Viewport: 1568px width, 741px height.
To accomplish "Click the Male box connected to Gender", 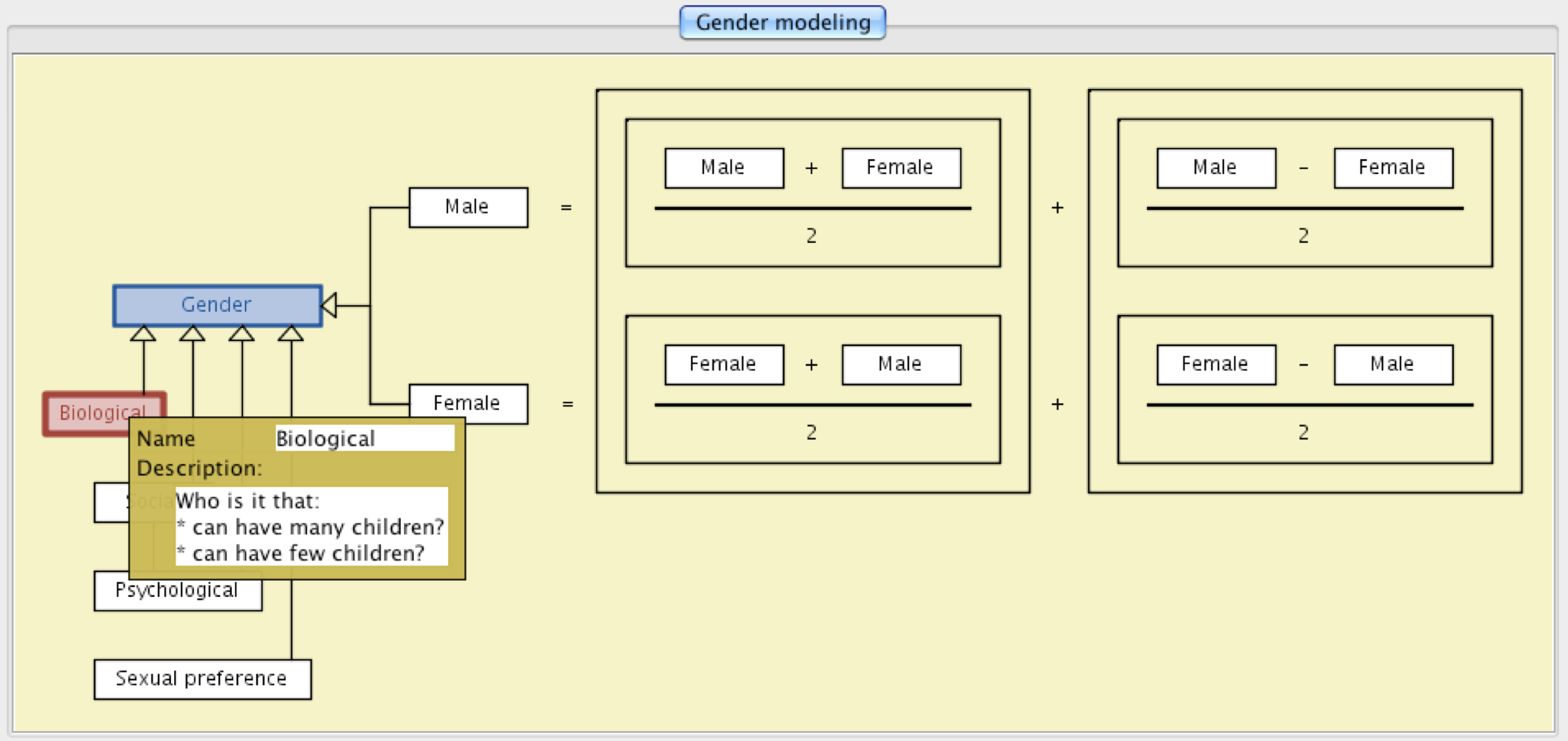I will [468, 208].
